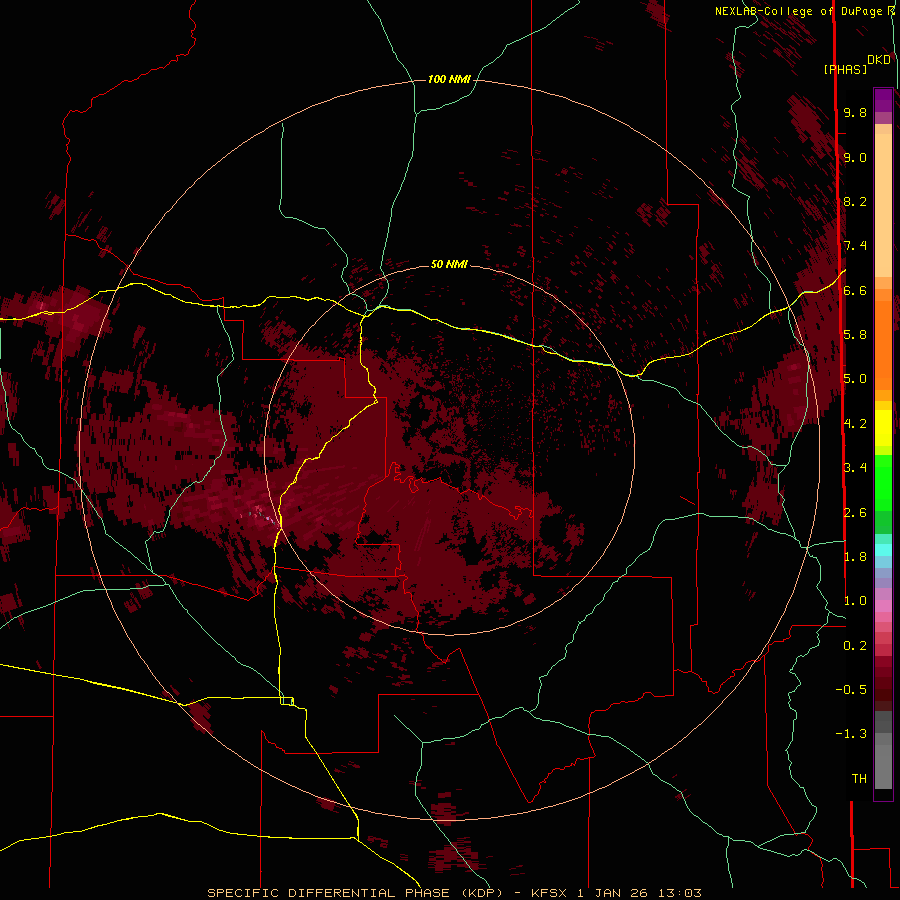Click the 6.6 legend value
Image resolution: width=900 pixels, height=900 pixels.
click(x=855, y=290)
